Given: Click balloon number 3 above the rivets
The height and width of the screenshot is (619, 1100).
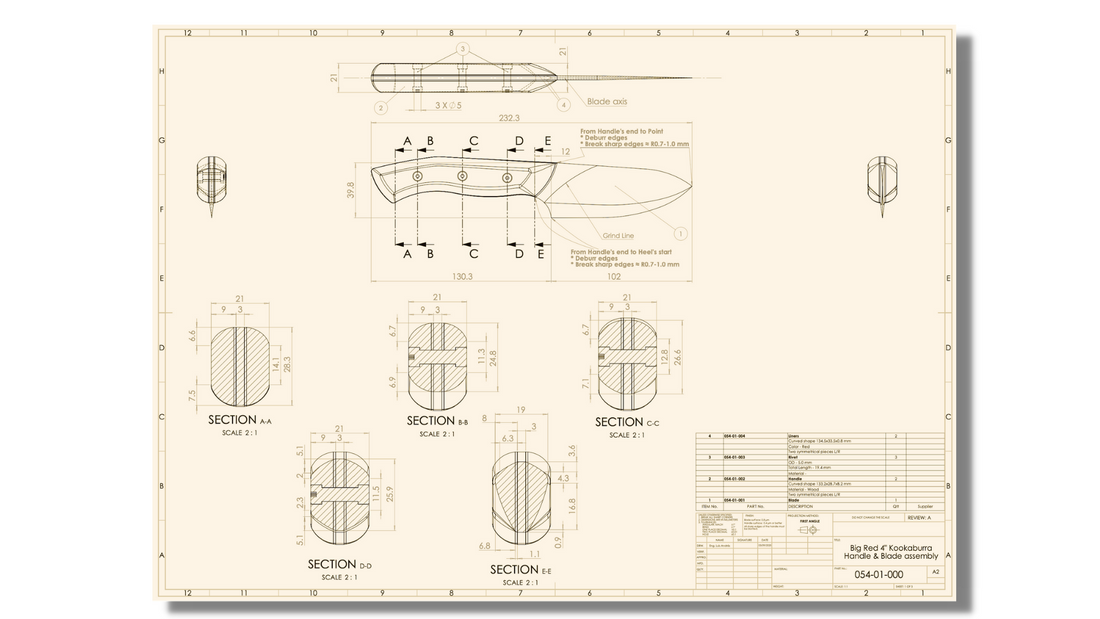Looking at the screenshot, I should click(462, 49).
